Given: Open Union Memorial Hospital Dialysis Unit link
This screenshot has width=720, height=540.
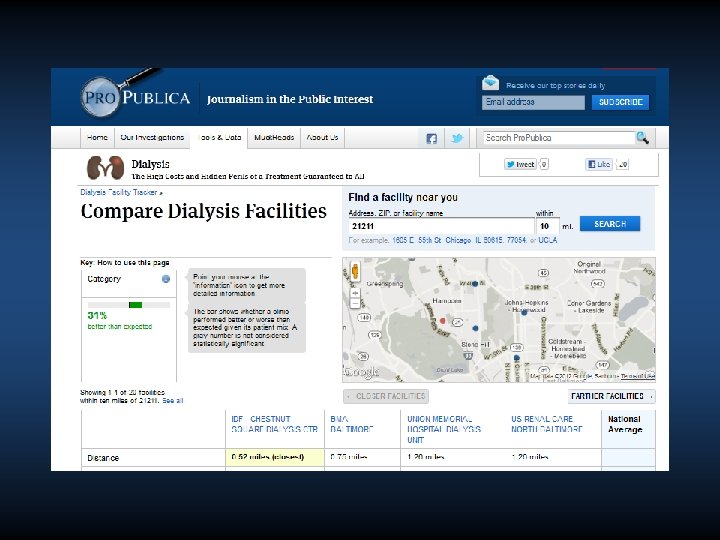Looking at the screenshot, I should (x=444, y=429).
